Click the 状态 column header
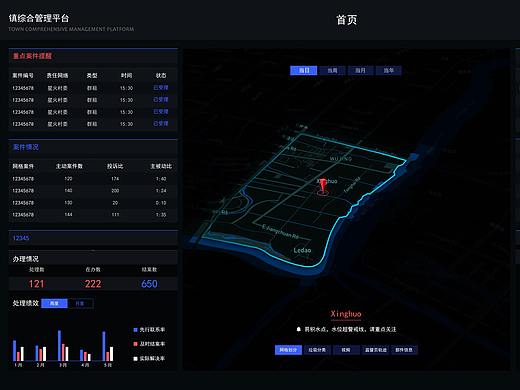 coord(161,76)
